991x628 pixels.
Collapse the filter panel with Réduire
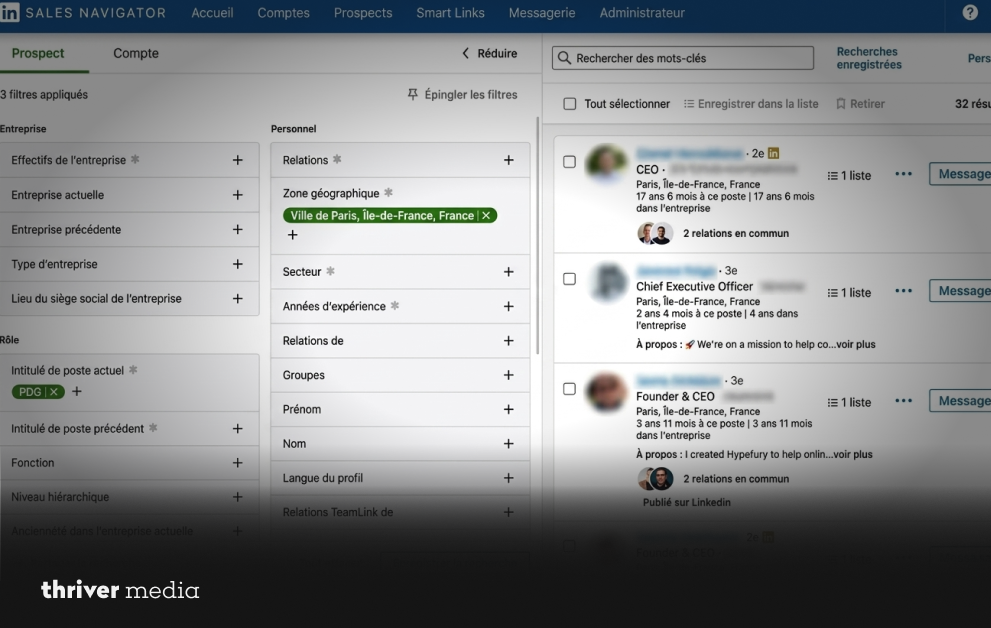pos(489,53)
